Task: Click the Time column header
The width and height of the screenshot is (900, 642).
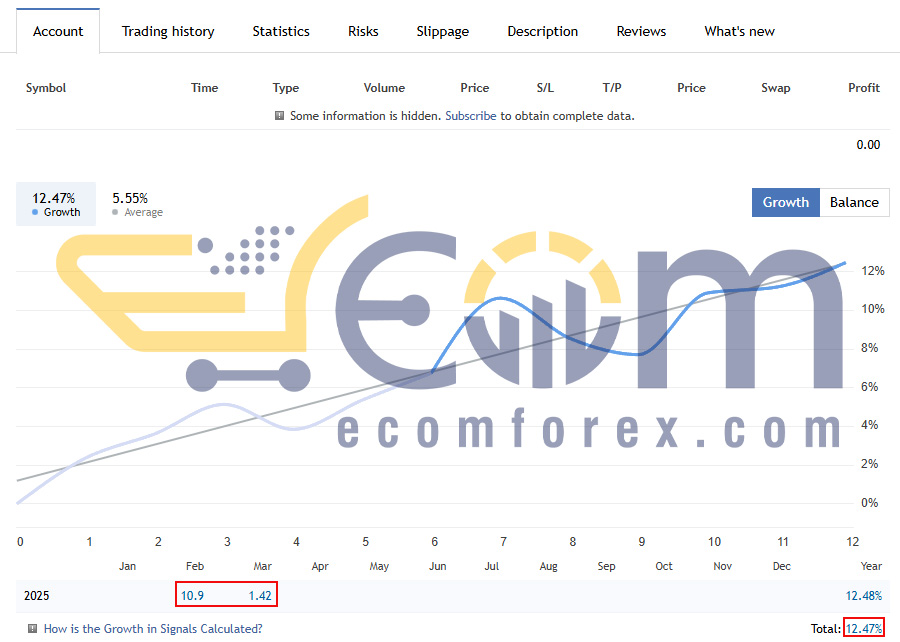Action: click(x=204, y=88)
